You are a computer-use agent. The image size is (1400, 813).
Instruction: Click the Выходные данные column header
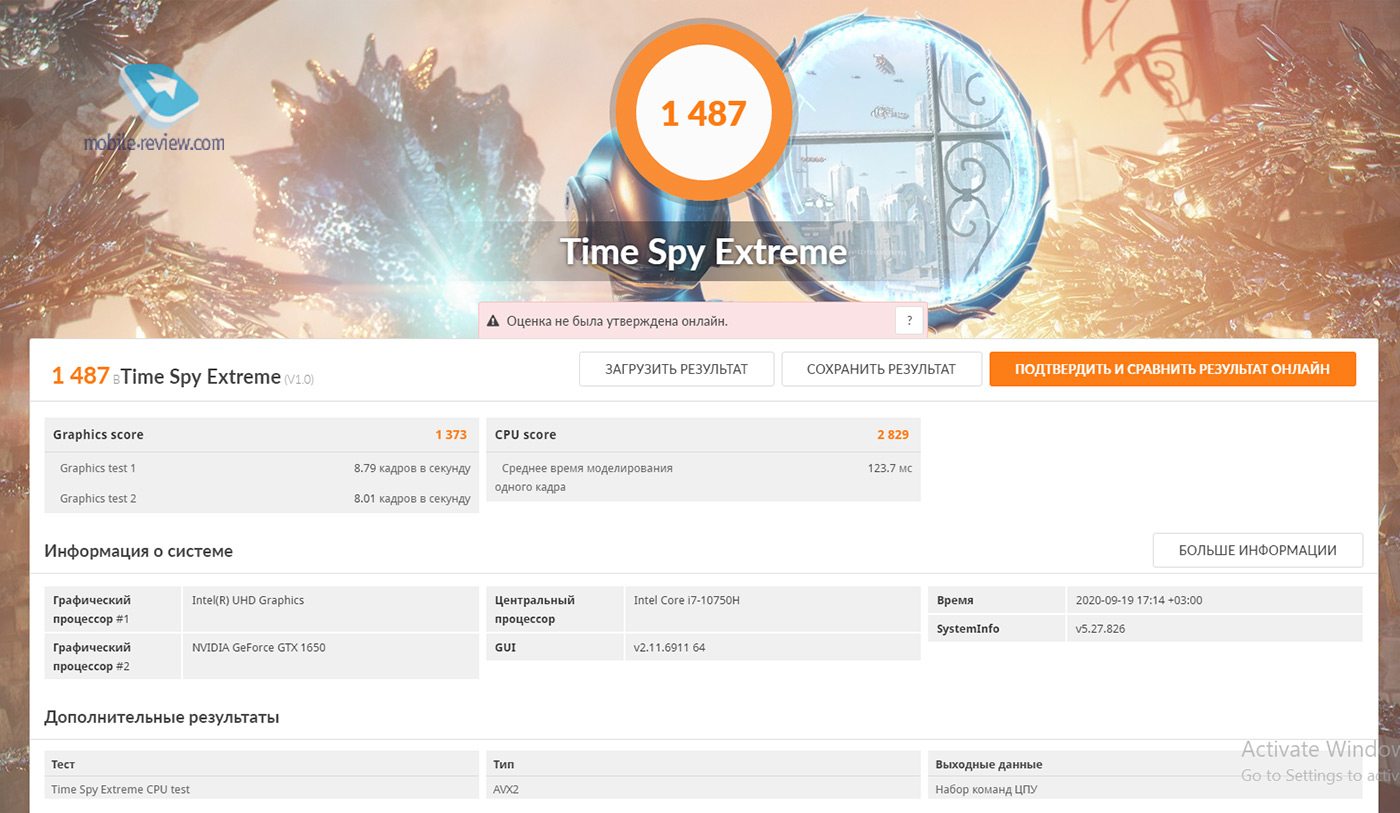coord(989,764)
